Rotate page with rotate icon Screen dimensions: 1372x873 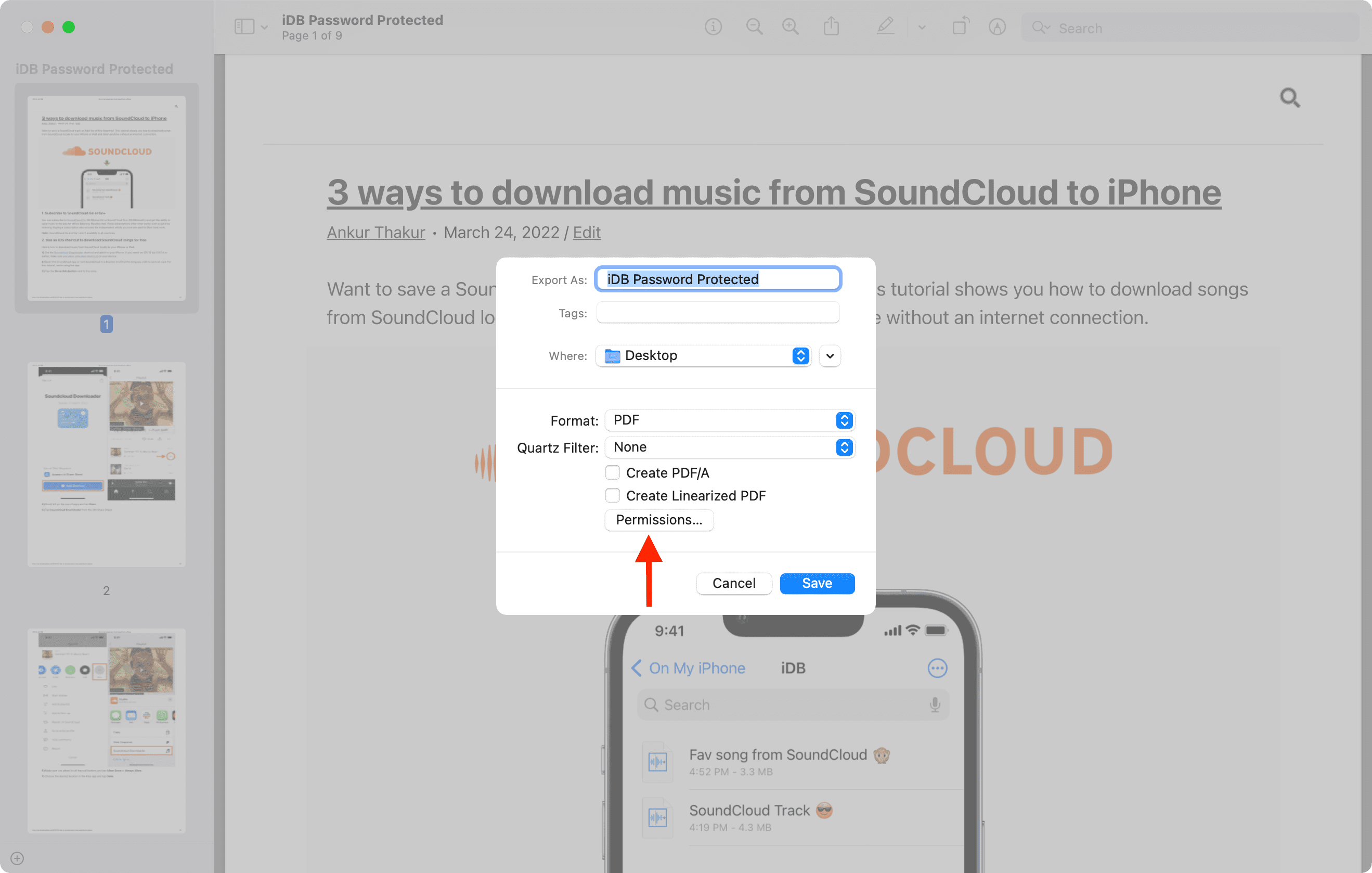coord(960,26)
